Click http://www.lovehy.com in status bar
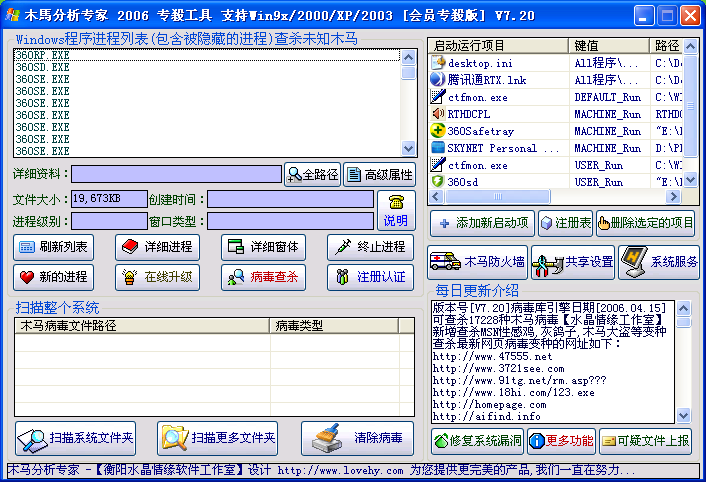Viewport: 706px width, 482px height. [340, 471]
